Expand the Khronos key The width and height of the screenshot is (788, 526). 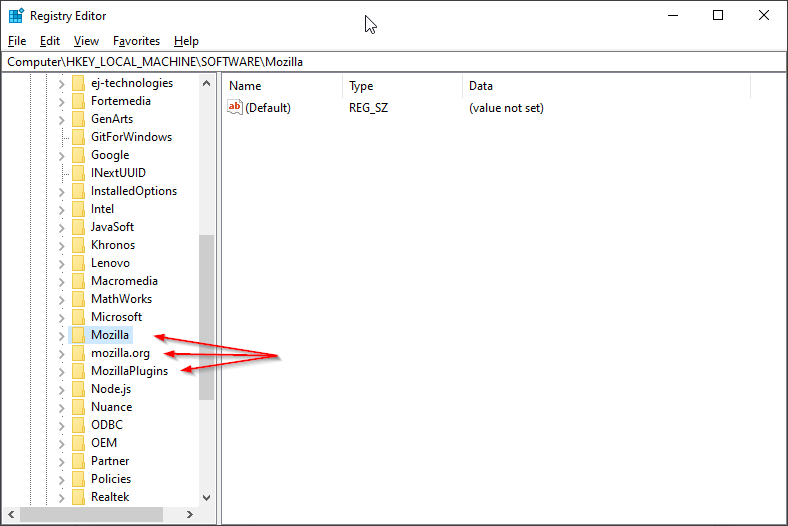[x=61, y=246]
